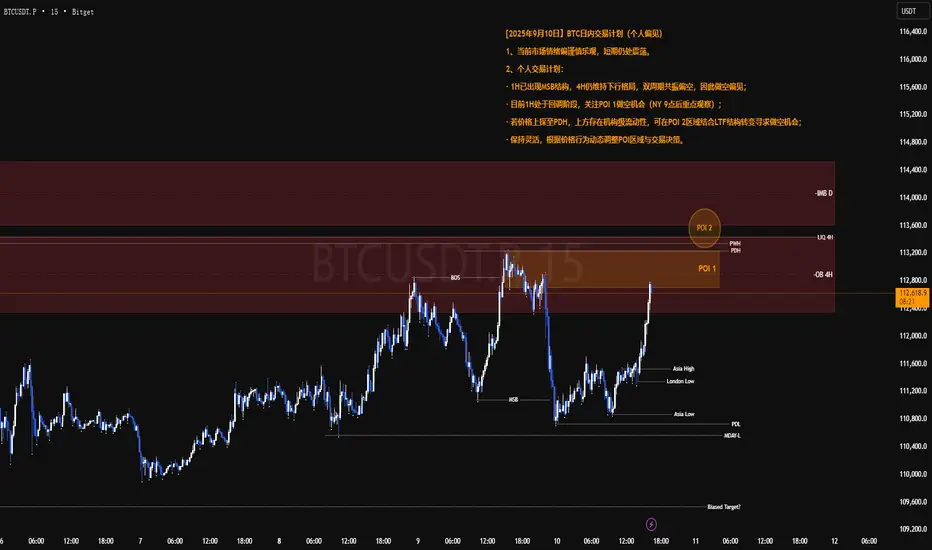Select the POI 2 circle marker
Image resolution: width=932 pixels, height=550 pixels.
[x=704, y=228]
